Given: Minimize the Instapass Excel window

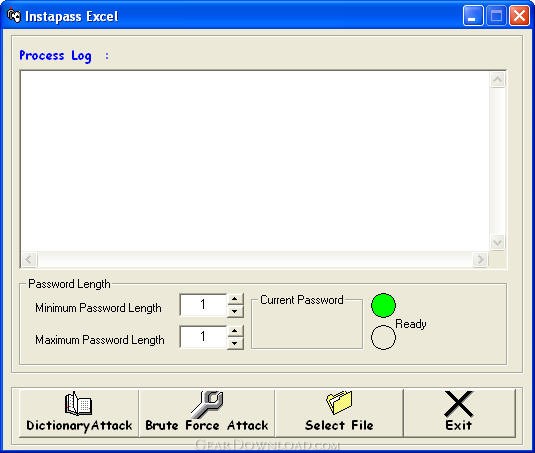Looking at the screenshot, I should 473,16.
